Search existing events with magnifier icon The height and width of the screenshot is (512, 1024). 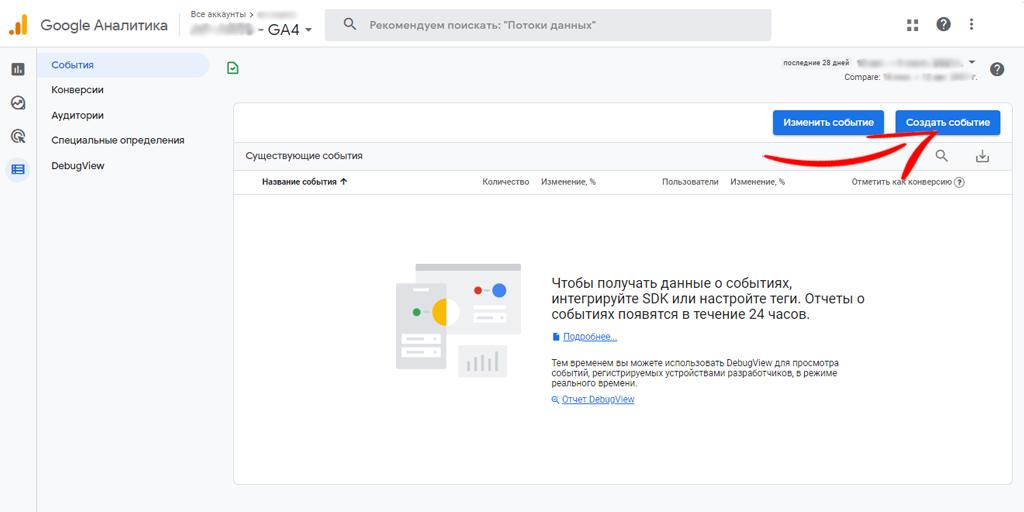(x=941, y=156)
